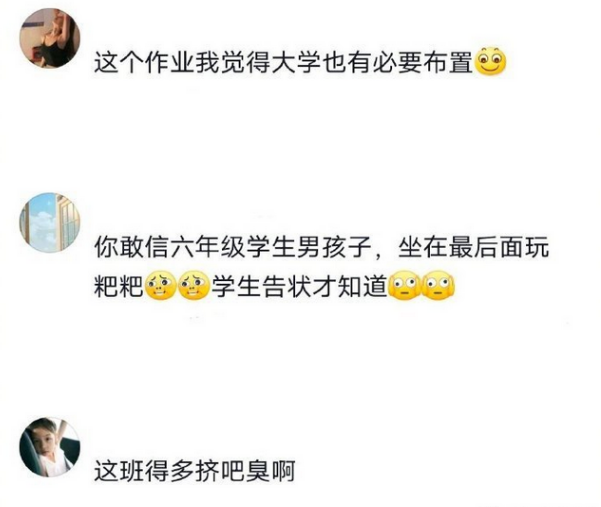Open the first commenter's avatar with black top
Screen dimensions: 601x507
point(50,38)
